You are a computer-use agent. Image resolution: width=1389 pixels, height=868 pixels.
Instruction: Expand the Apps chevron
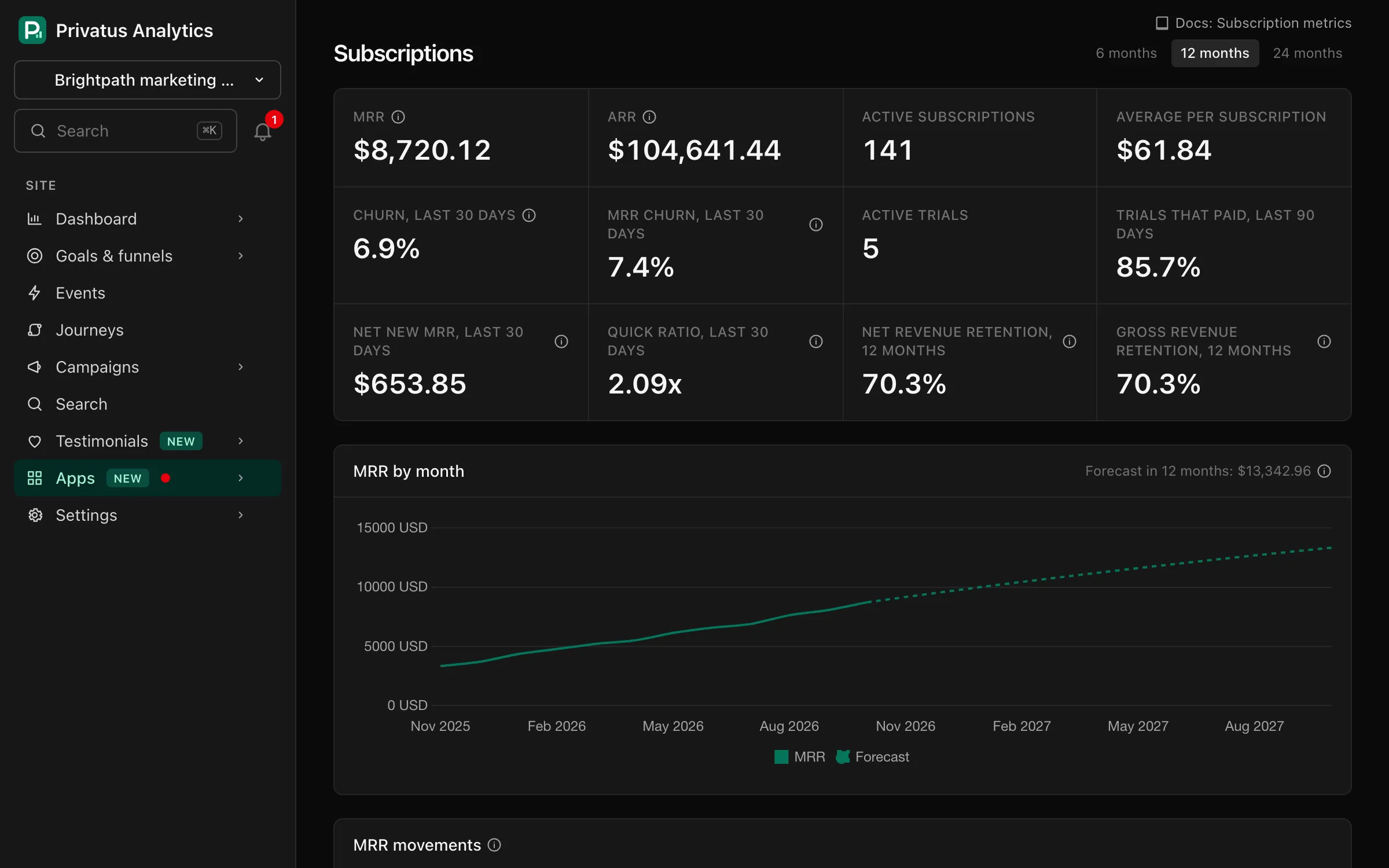241,478
